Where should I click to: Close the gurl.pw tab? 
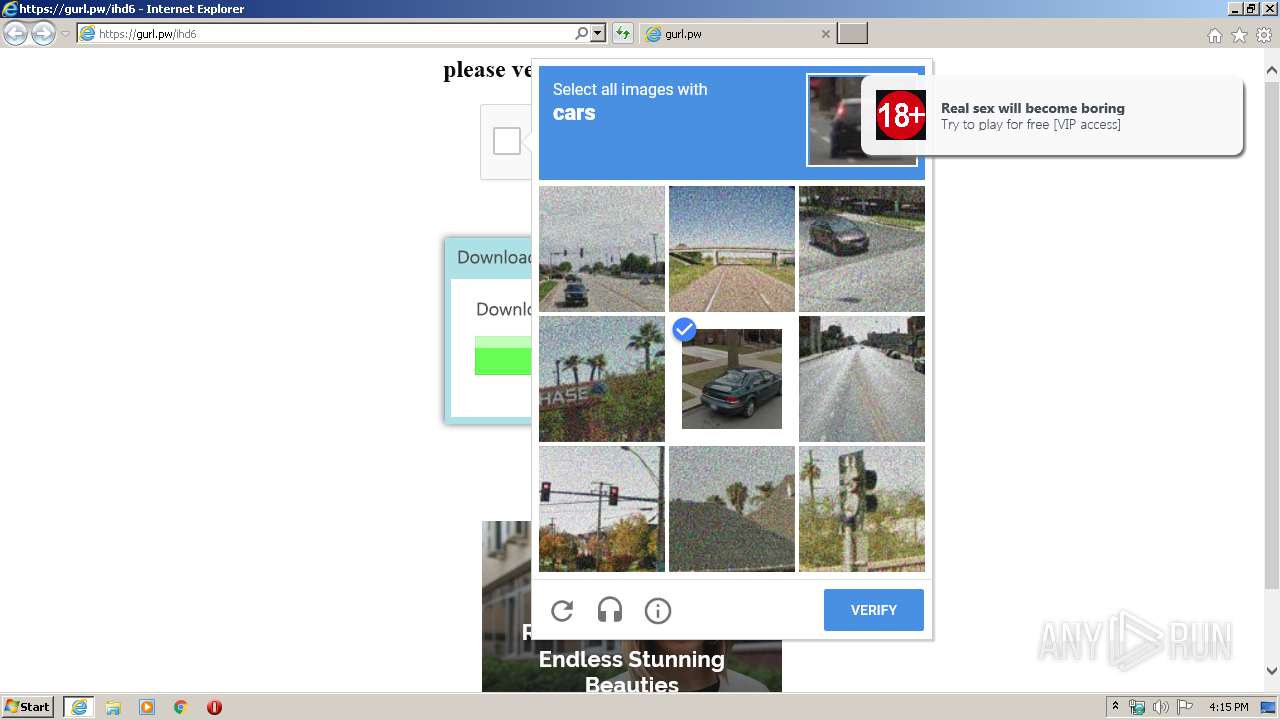(x=825, y=34)
